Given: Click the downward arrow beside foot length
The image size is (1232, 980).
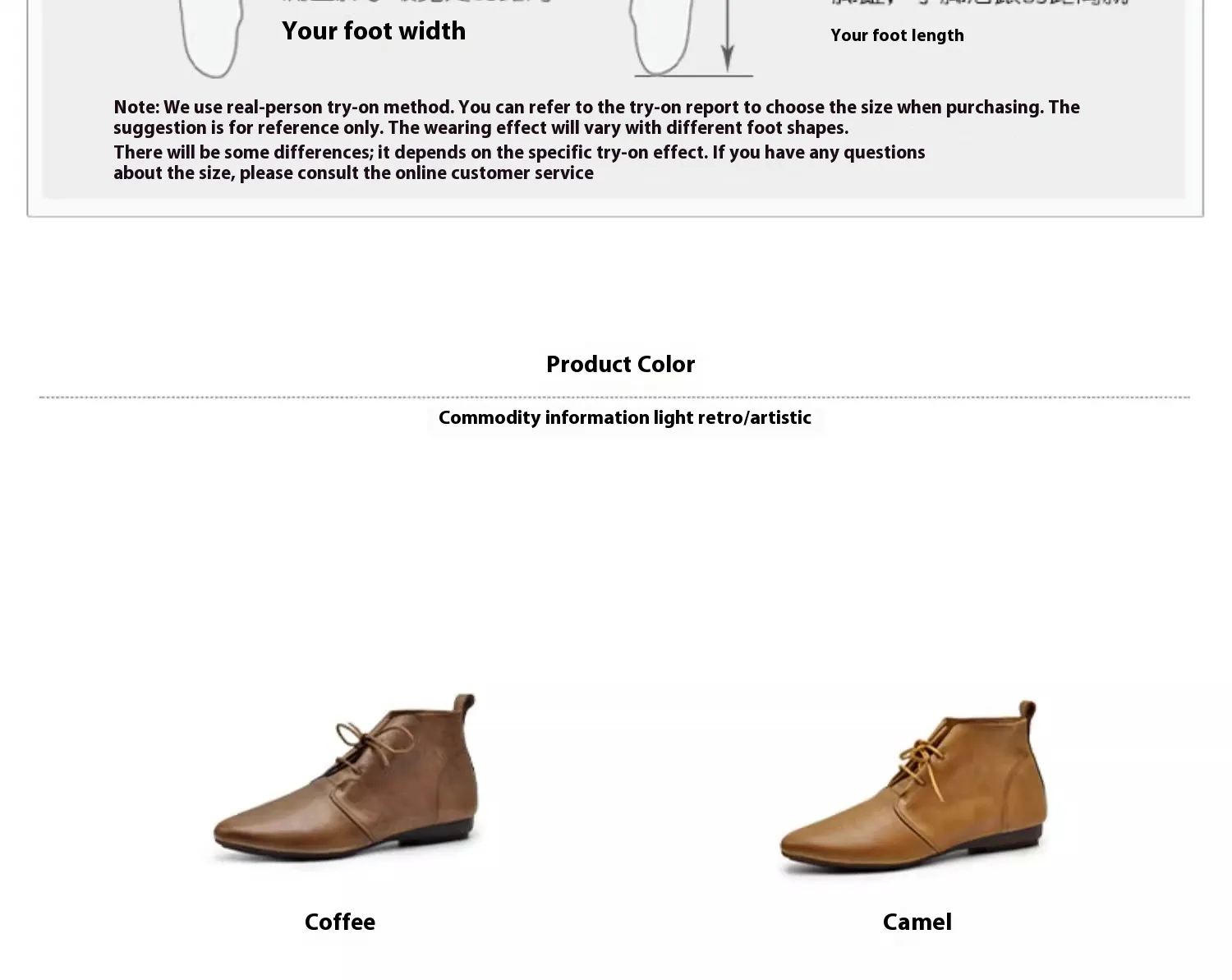Looking at the screenshot, I should pos(728,36).
